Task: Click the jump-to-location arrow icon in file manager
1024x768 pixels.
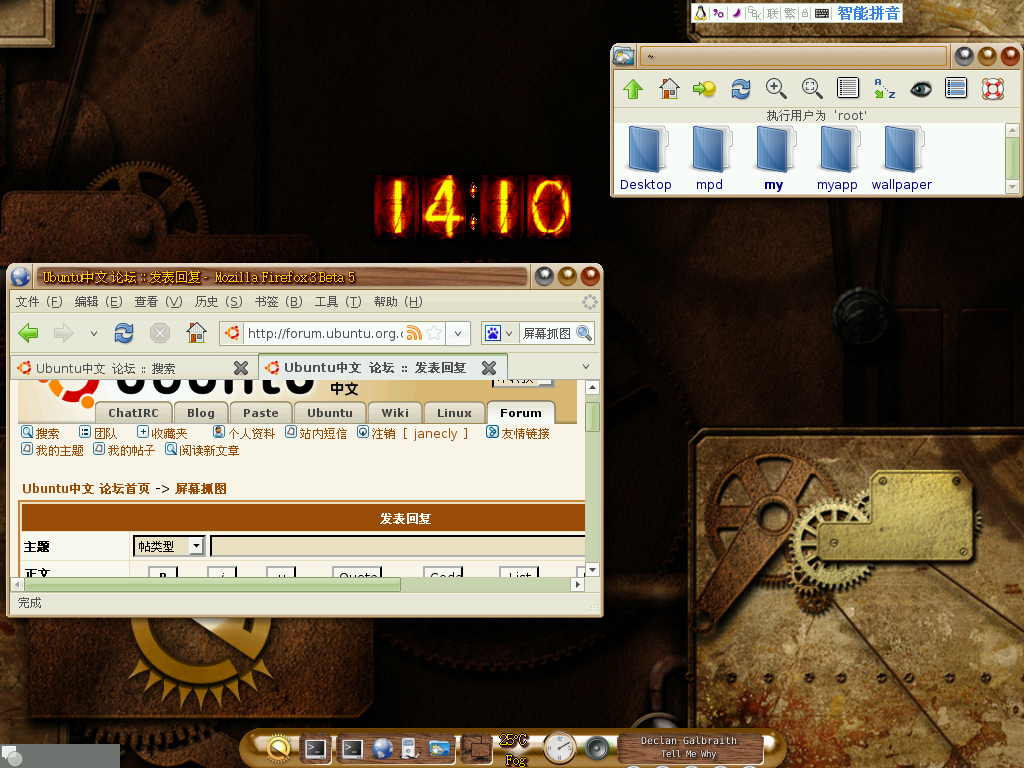Action: [705, 88]
